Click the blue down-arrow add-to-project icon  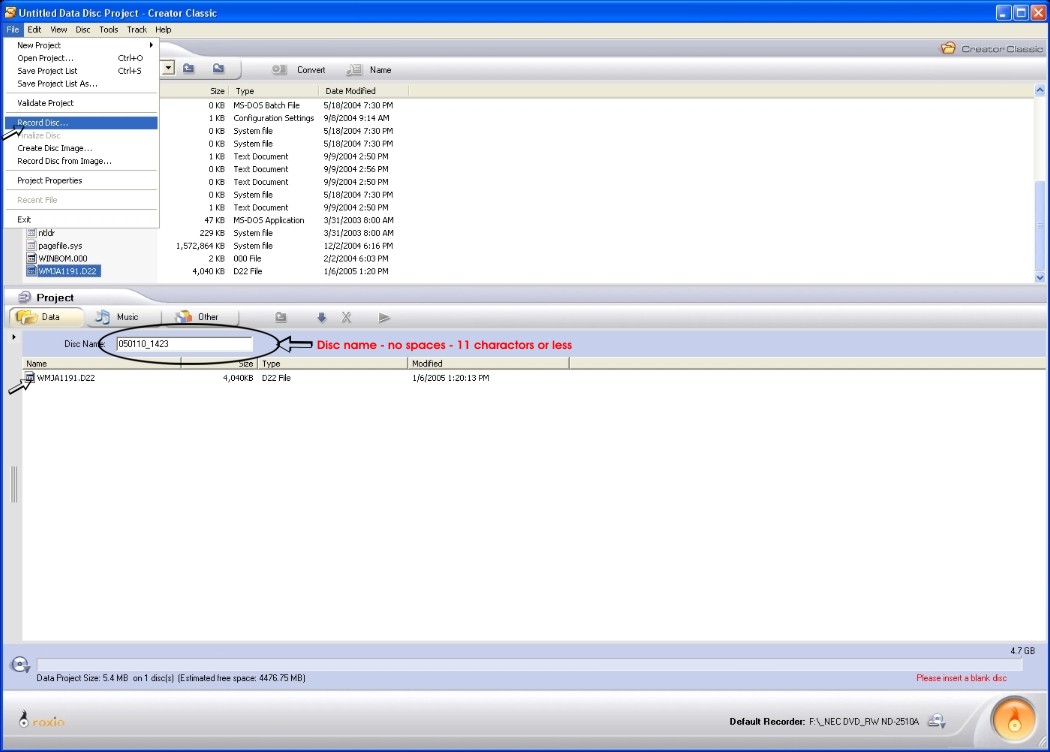321,317
